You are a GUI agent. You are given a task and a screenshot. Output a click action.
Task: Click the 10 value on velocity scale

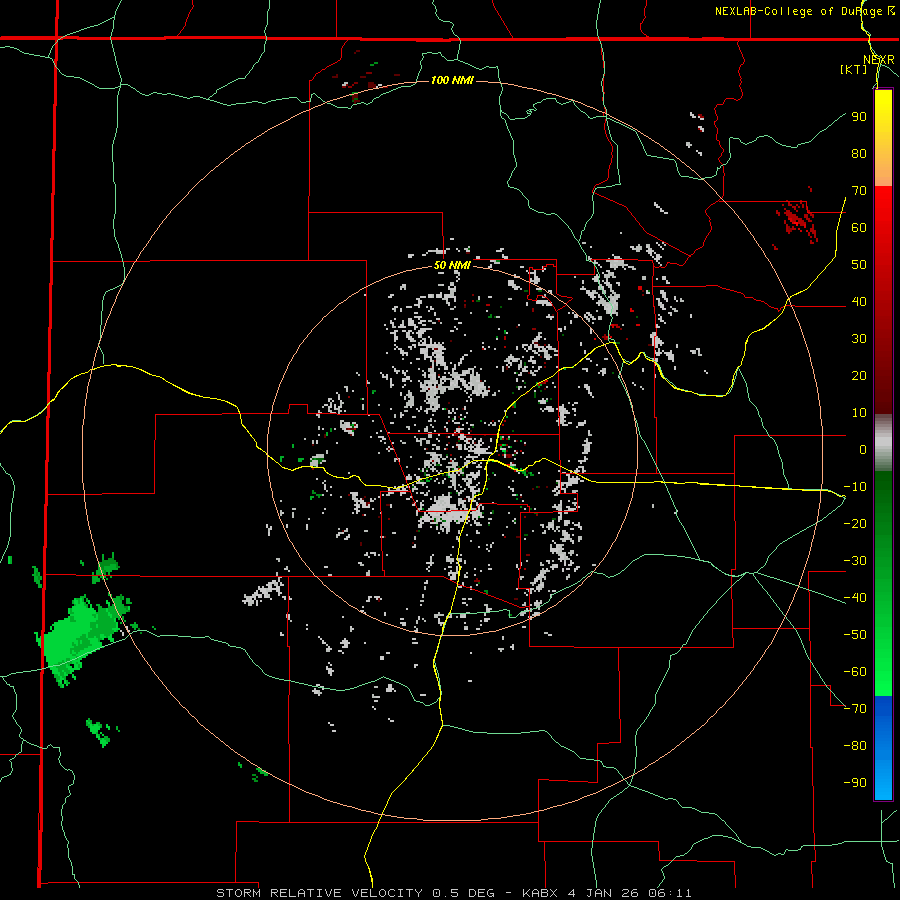tap(859, 413)
